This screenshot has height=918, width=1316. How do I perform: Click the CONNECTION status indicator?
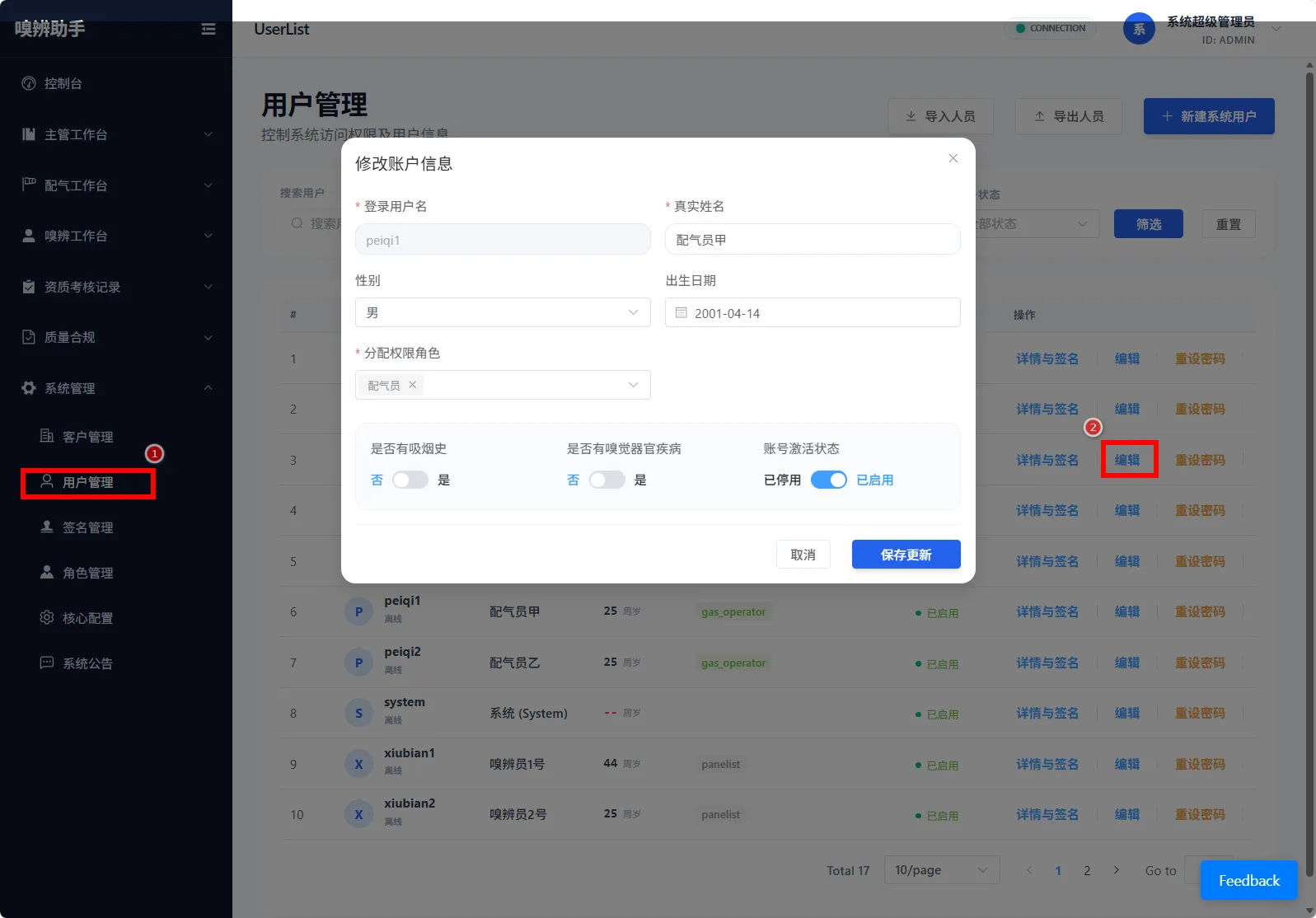[x=1051, y=28]
